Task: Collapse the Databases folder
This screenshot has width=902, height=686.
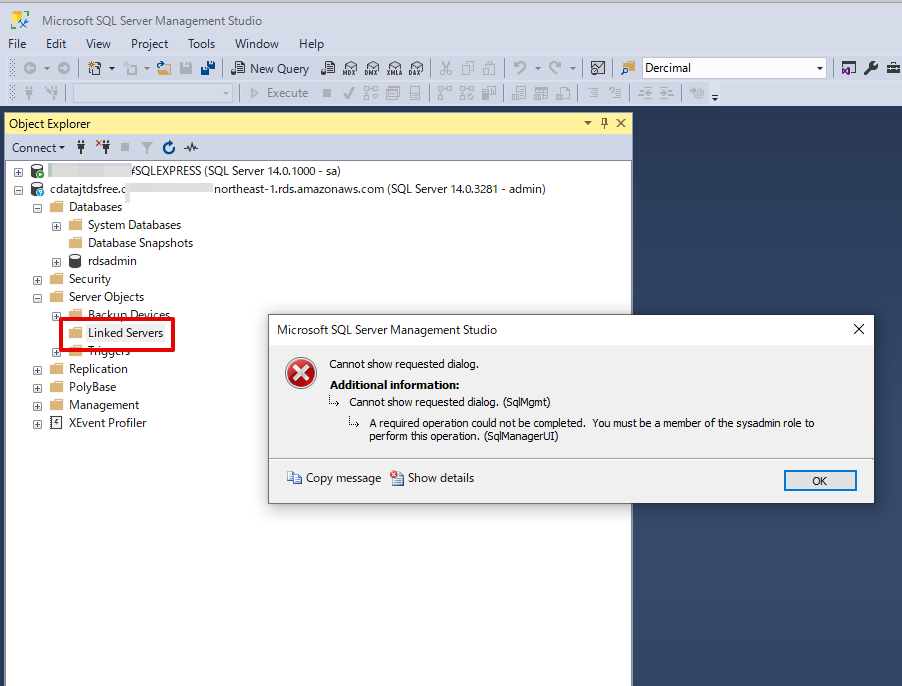Action: click(x=37, y=208)
